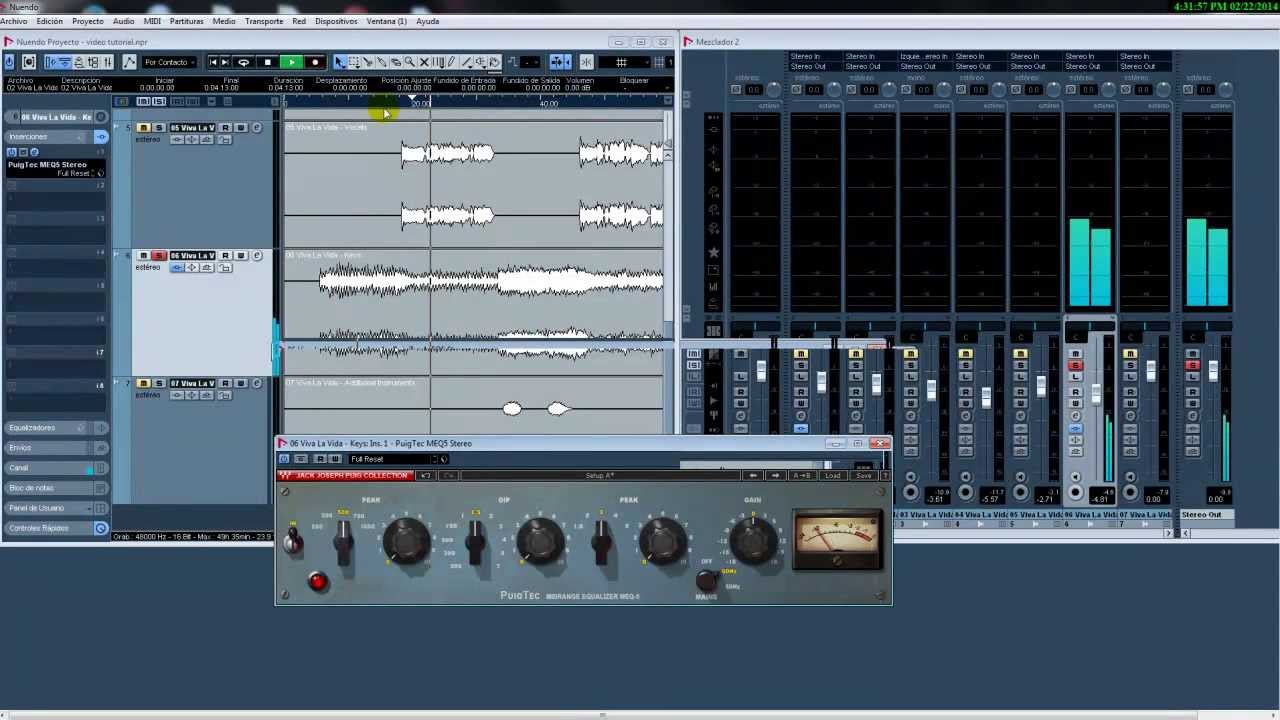
Task: Disable Solo on Stereo Out mixer channel
Action: click(1192, 366)
